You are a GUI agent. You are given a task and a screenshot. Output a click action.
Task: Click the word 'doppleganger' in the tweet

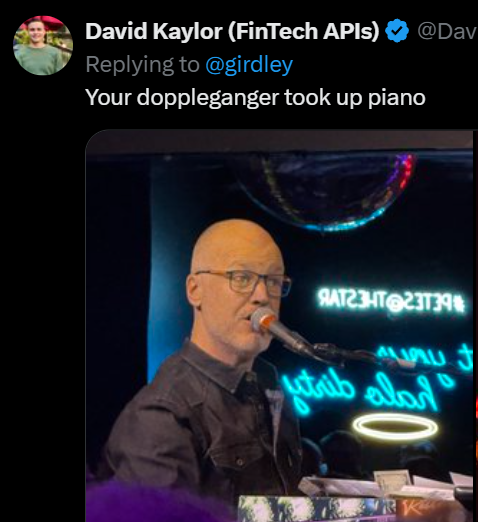click(x=208, y=98)
